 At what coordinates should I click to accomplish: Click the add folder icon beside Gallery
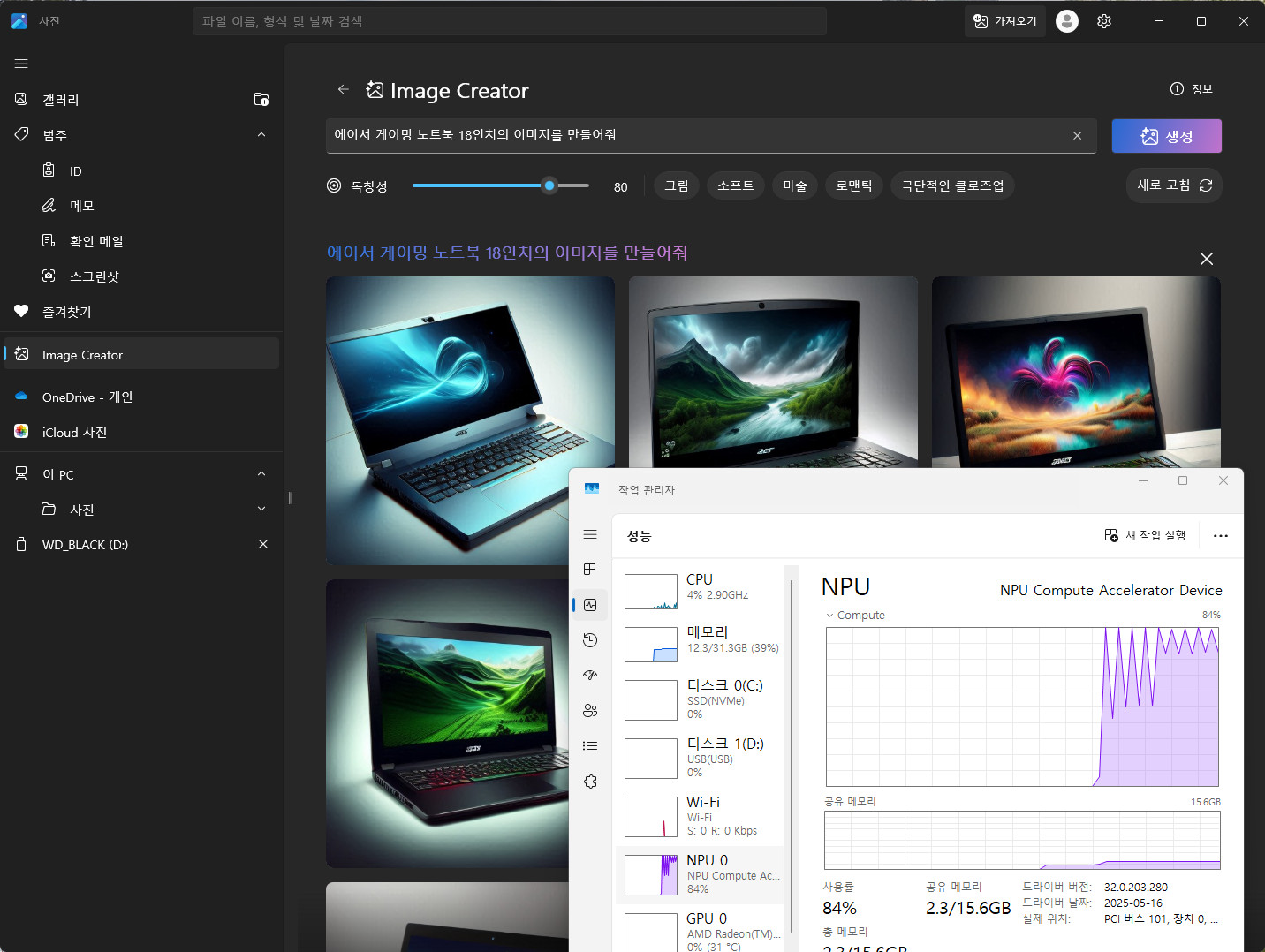(x=261, y=100)
